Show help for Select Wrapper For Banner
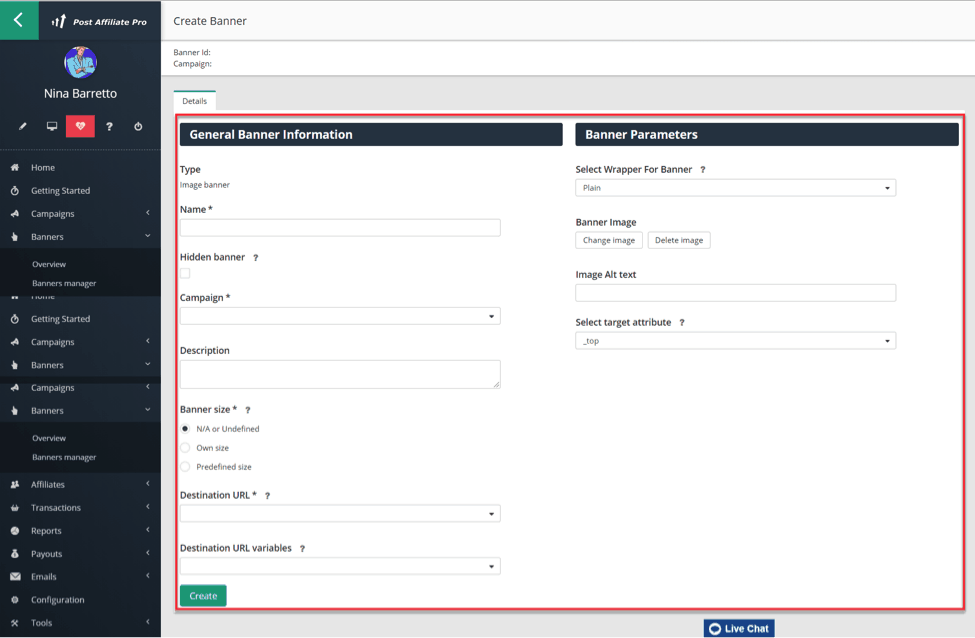 (703, 170)
